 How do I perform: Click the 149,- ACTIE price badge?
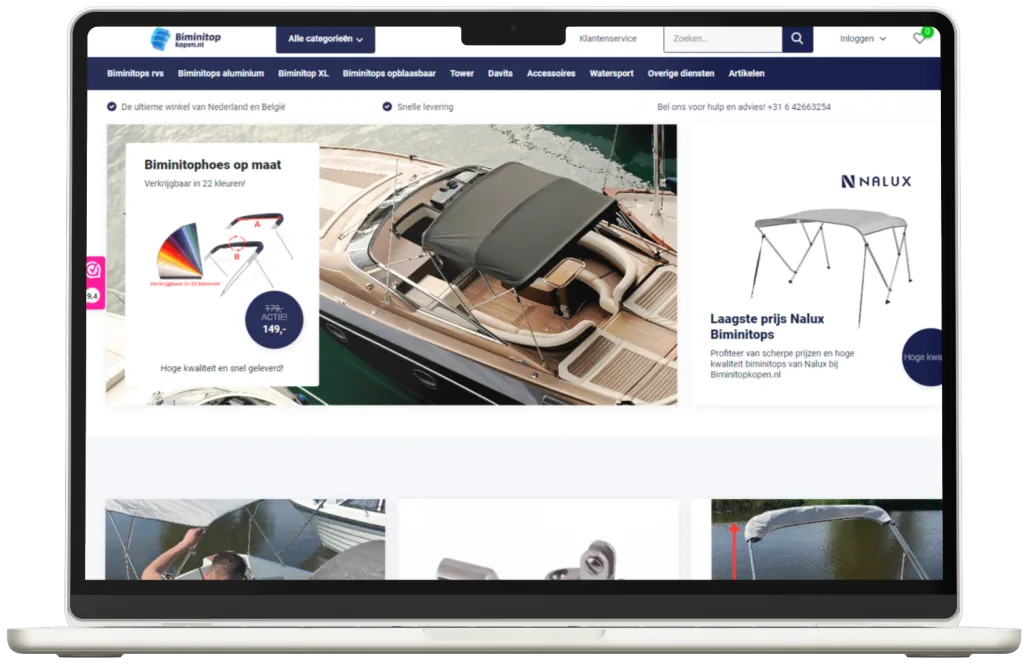click(x=274, y=319)
